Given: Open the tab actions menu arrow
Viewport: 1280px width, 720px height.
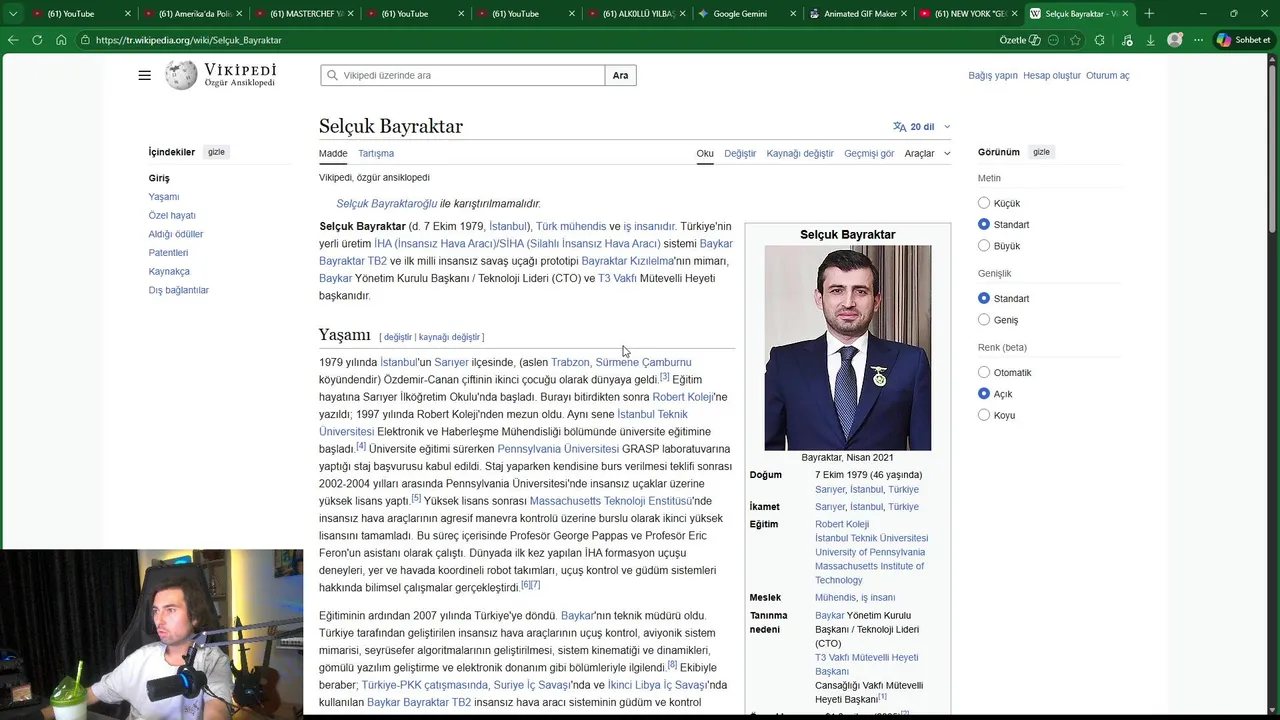Looking at the screenshot, I should [x=13, y=14].
